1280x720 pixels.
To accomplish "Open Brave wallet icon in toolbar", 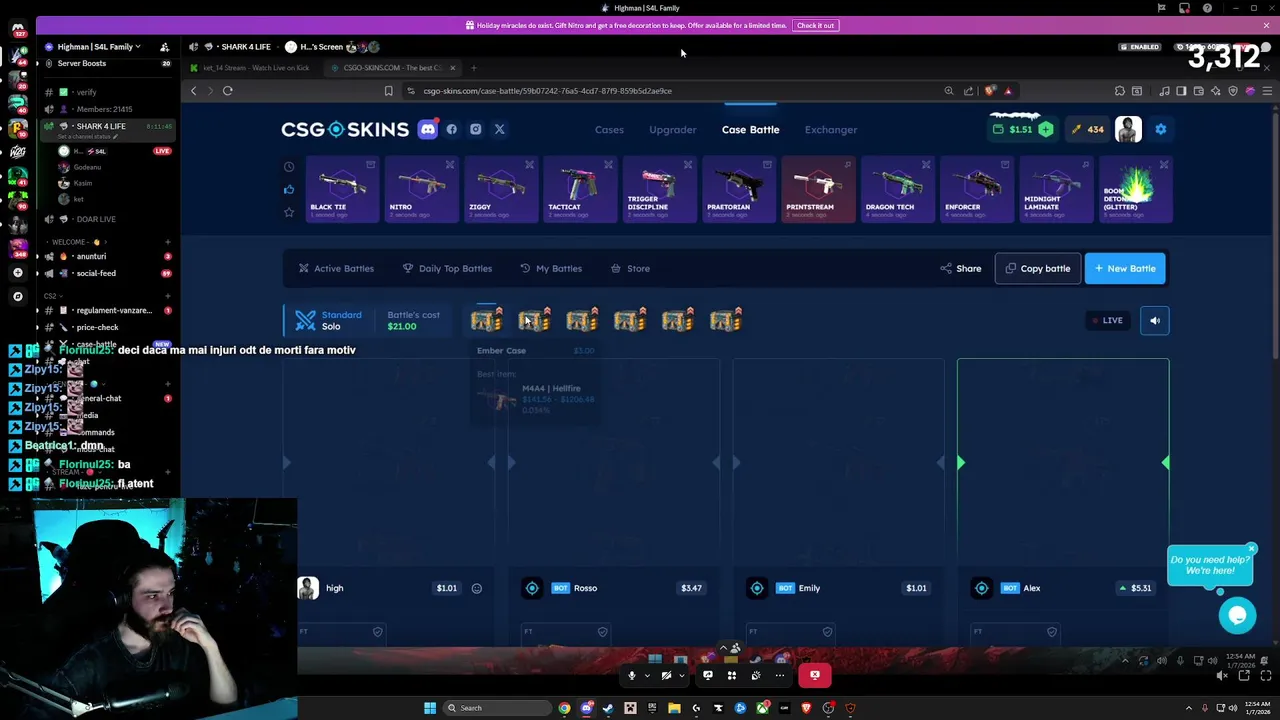I will 1198,91.
